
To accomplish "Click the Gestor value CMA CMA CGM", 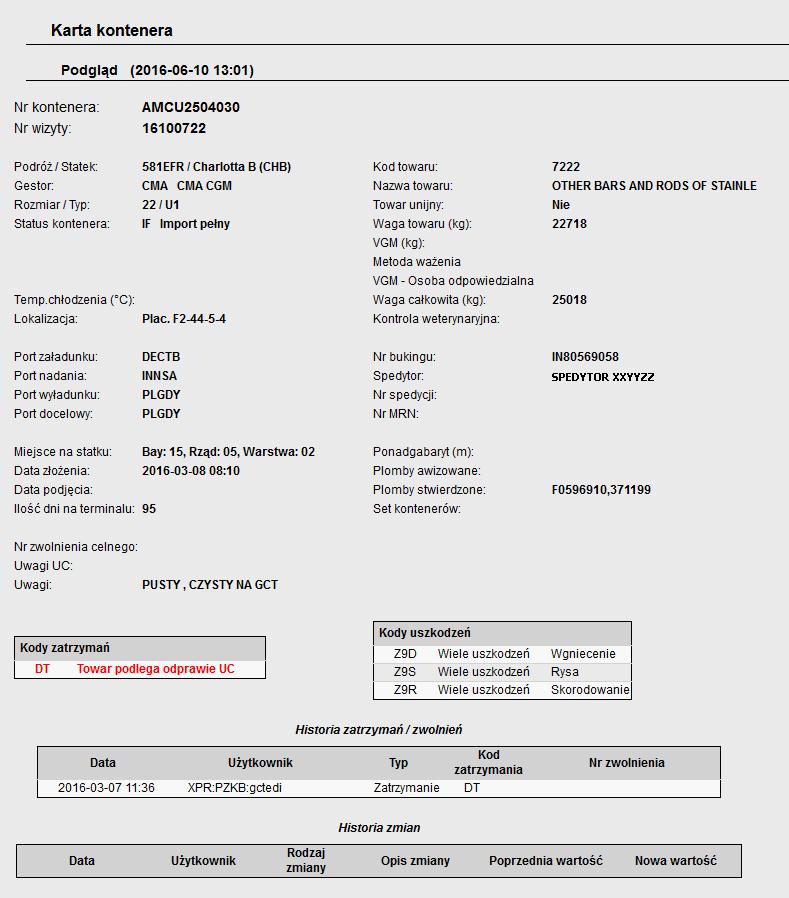I will pos(187,186).
